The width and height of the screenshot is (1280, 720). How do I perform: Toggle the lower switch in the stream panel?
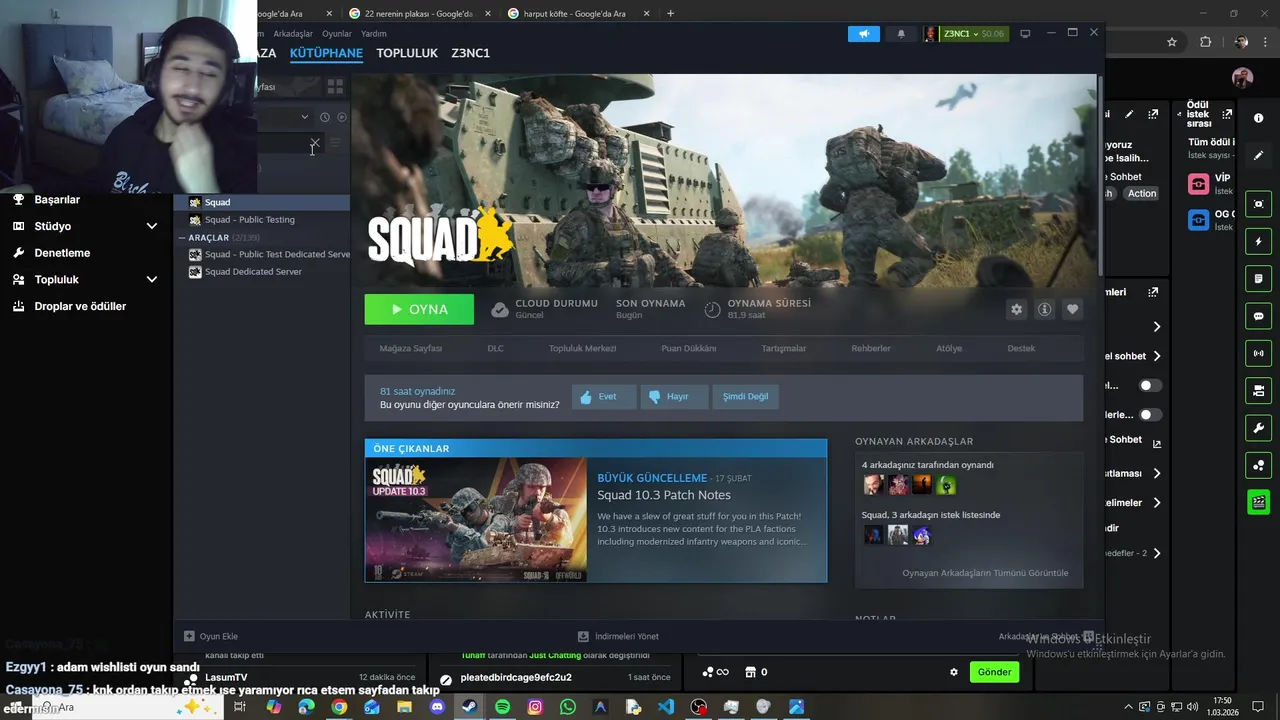(x=1151, y=414)
